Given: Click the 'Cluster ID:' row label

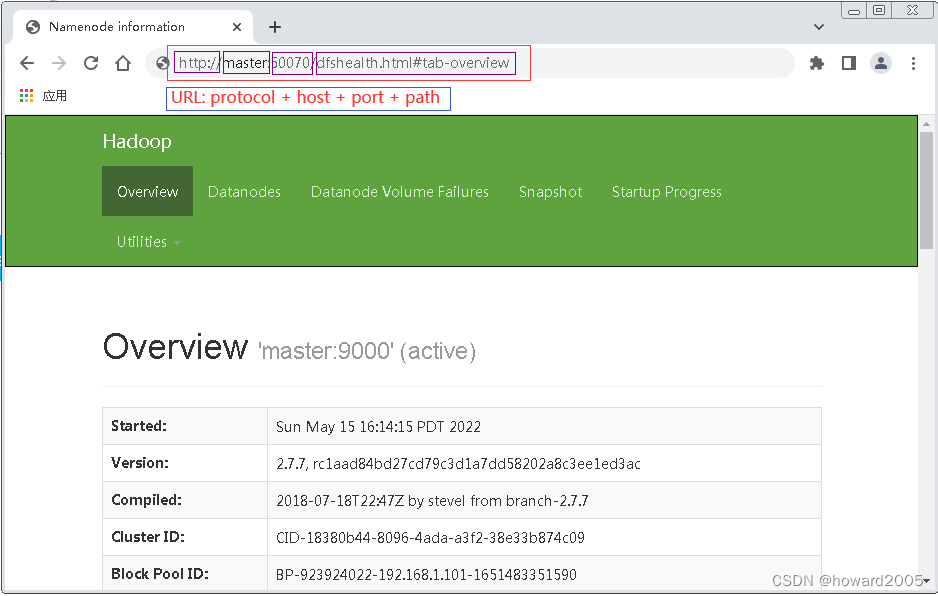Looking at the screenshot, I should [148, 537].
